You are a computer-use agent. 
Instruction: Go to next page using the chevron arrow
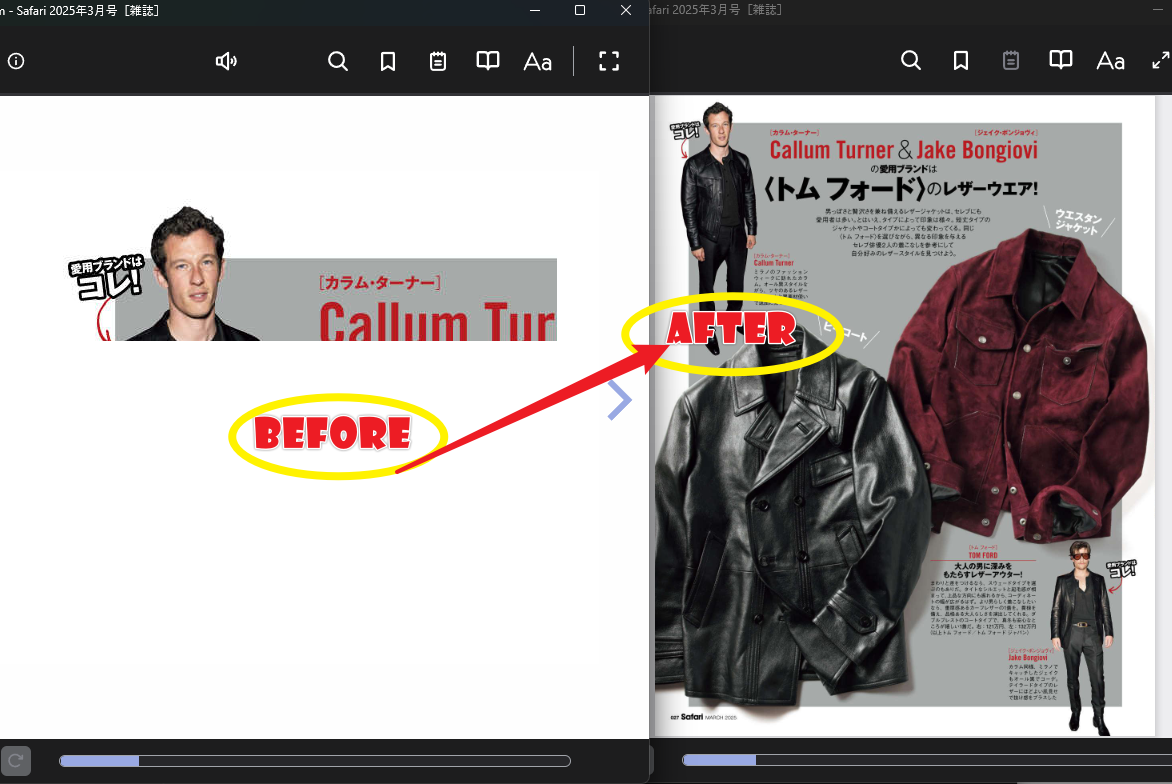(x=620, y=400)
